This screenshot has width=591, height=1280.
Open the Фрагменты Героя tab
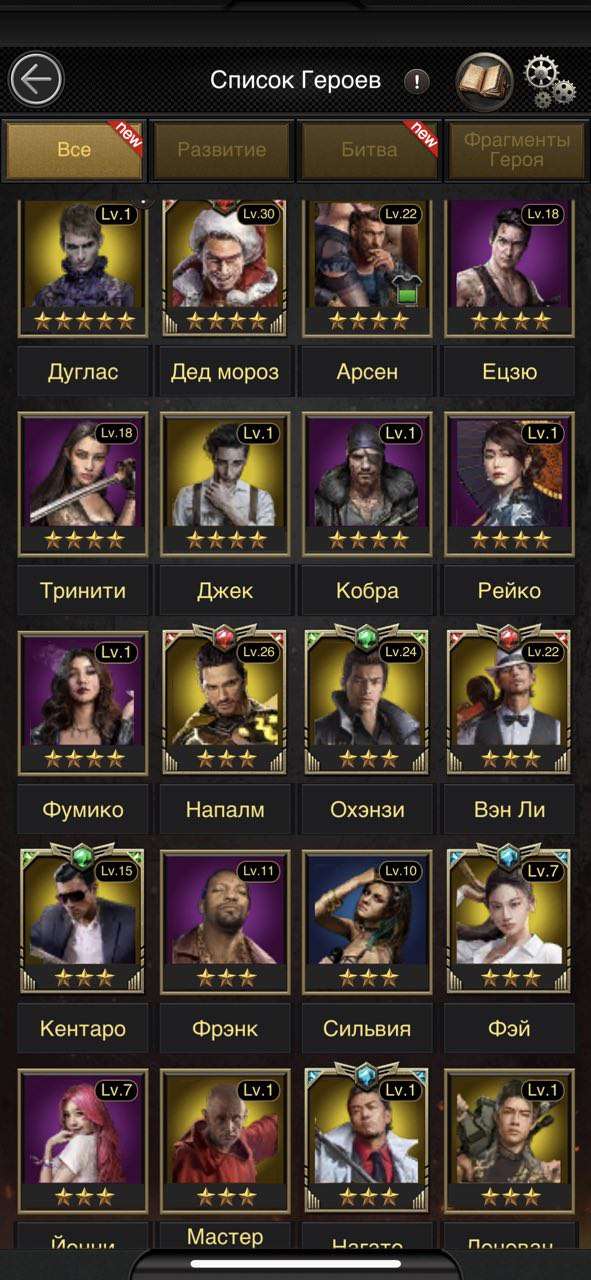coord(516,150)
